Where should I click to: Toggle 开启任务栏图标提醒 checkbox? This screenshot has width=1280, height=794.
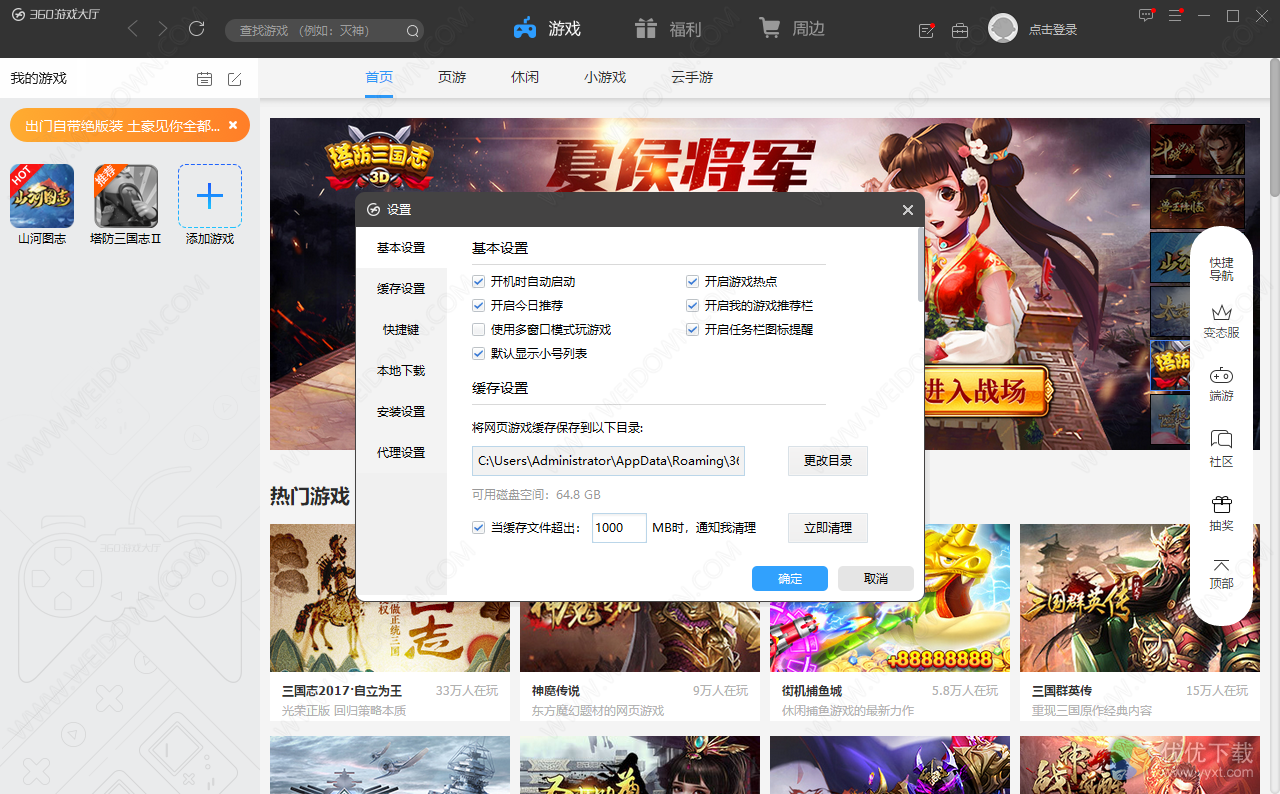pos(693,330)
